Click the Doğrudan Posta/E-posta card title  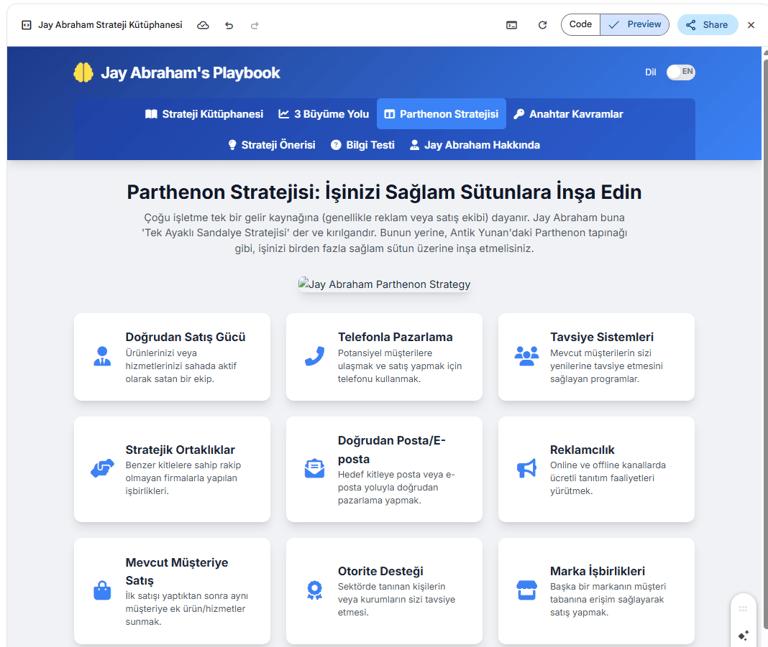(391, 450)
